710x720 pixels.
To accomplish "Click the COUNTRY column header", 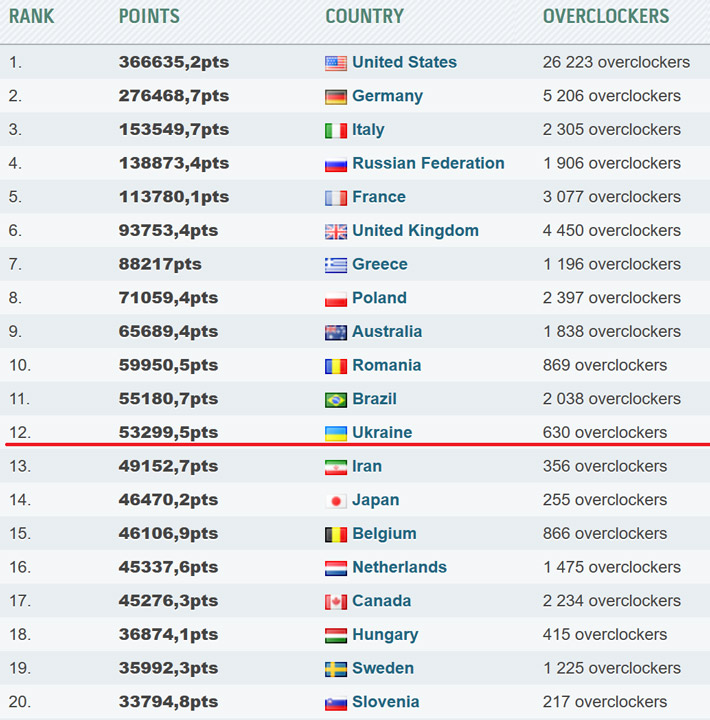I will click(x=364, y=16).
